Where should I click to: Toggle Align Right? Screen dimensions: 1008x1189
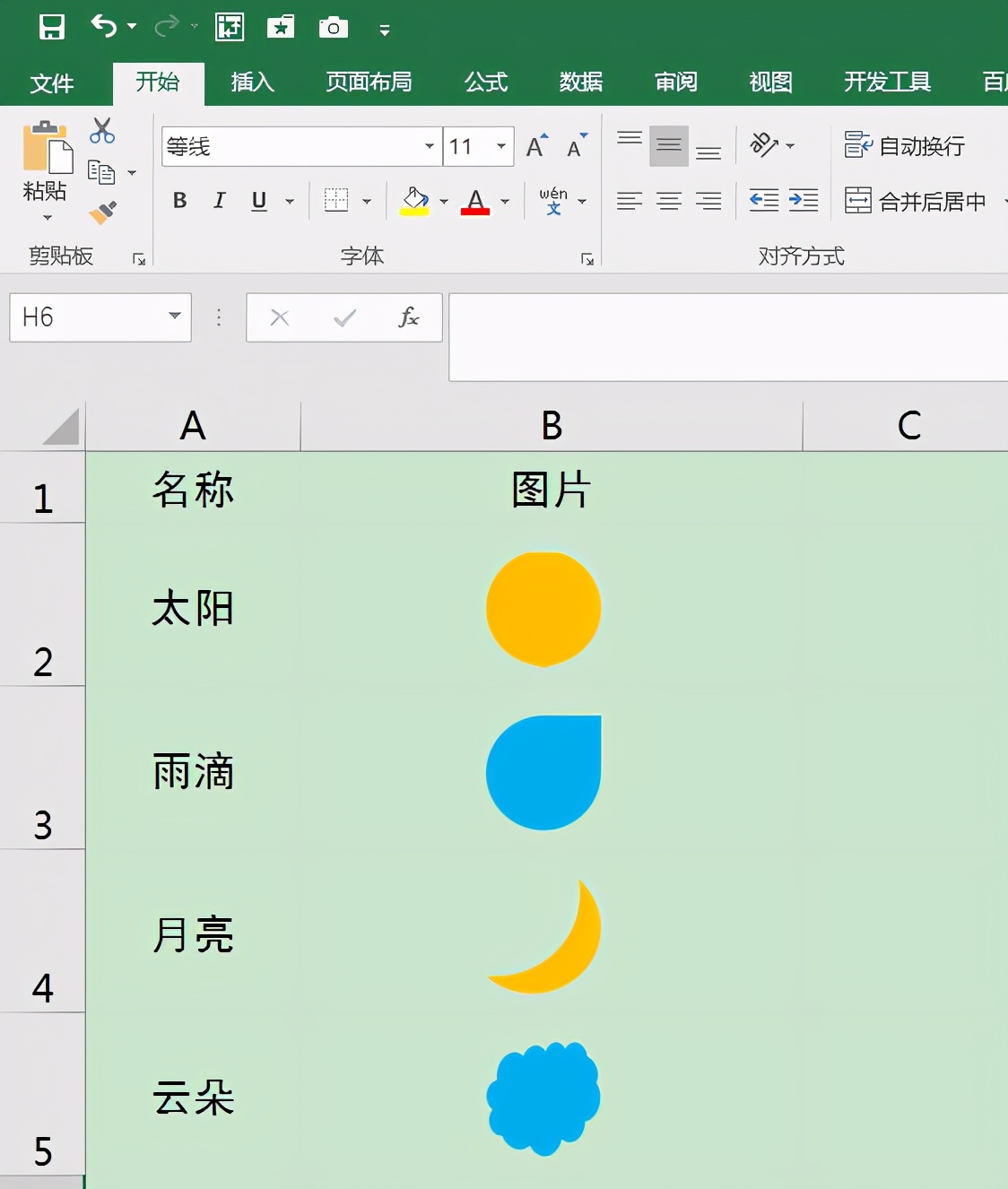[708, 201]
